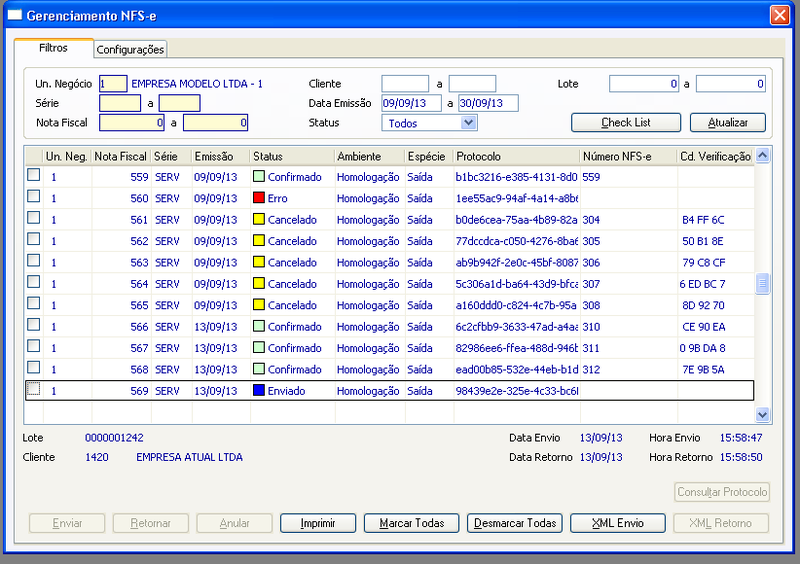Click the vertical scrollbar thumb of the table

763,284
